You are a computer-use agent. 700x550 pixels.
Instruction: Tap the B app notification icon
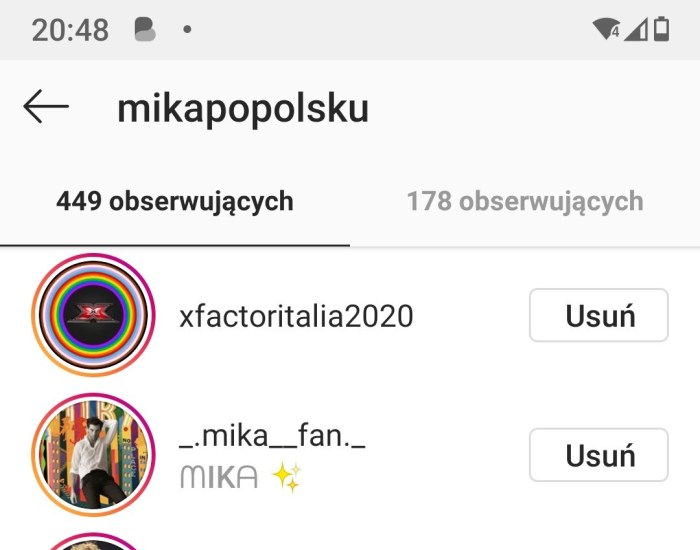(145, 29)
